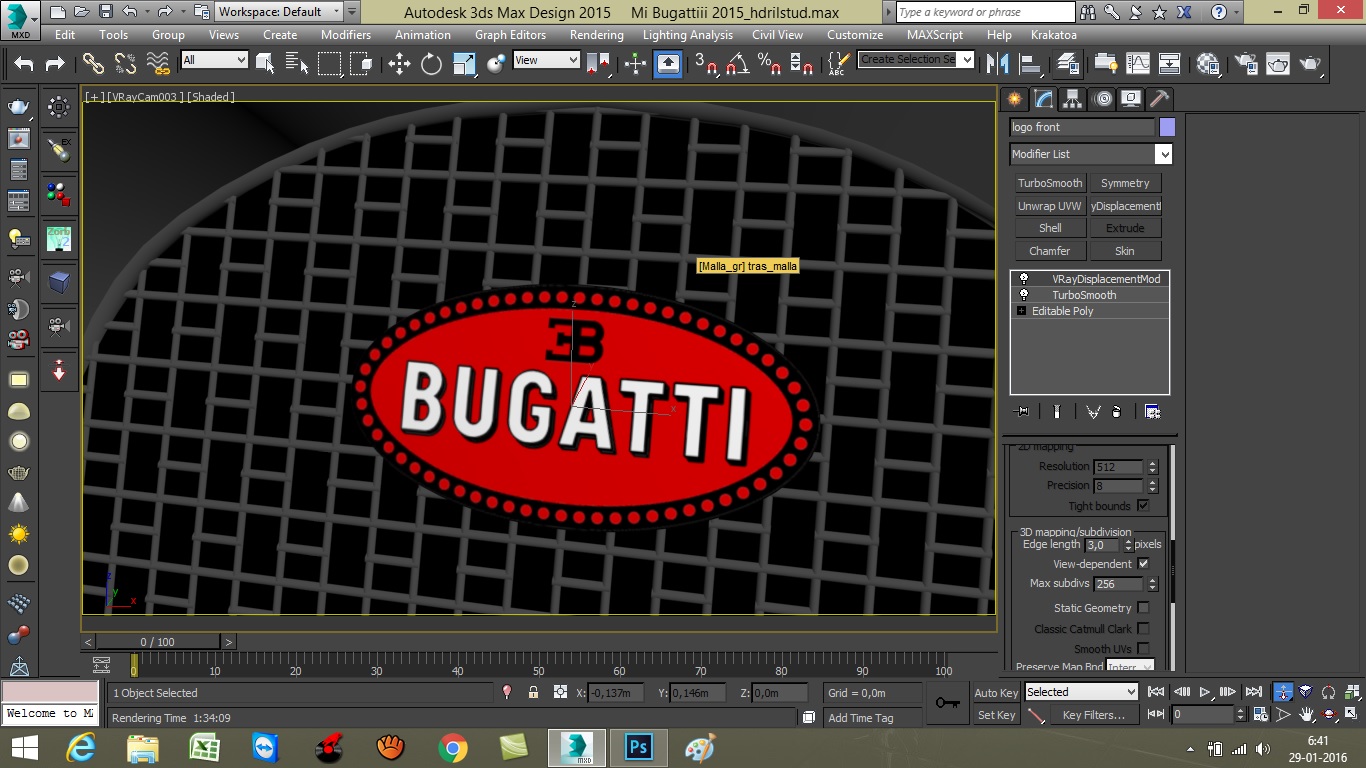Viewport: 1366px width, 768px height.
Task: Open the Modifier List dropdown
Action: click(x=1090, y=154)
